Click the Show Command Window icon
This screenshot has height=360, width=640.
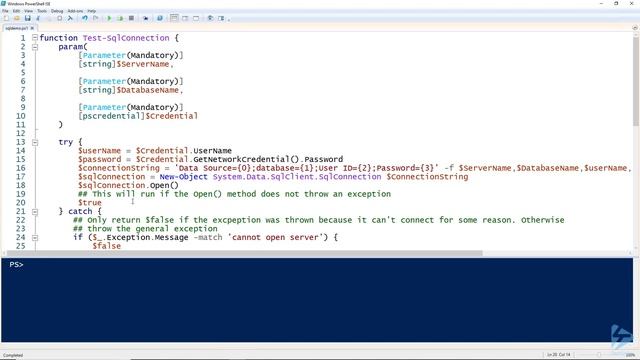click(210, 18)
